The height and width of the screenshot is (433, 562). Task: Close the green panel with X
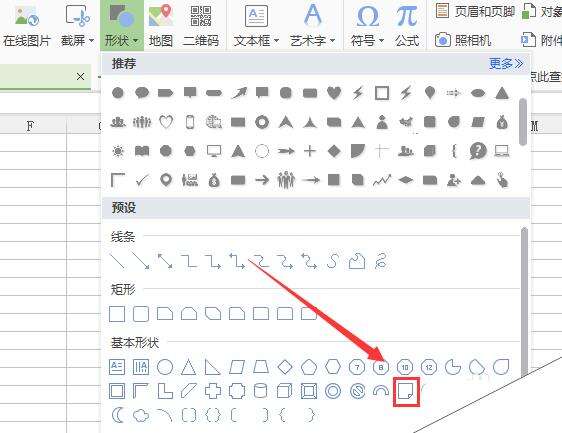point(81,76)
